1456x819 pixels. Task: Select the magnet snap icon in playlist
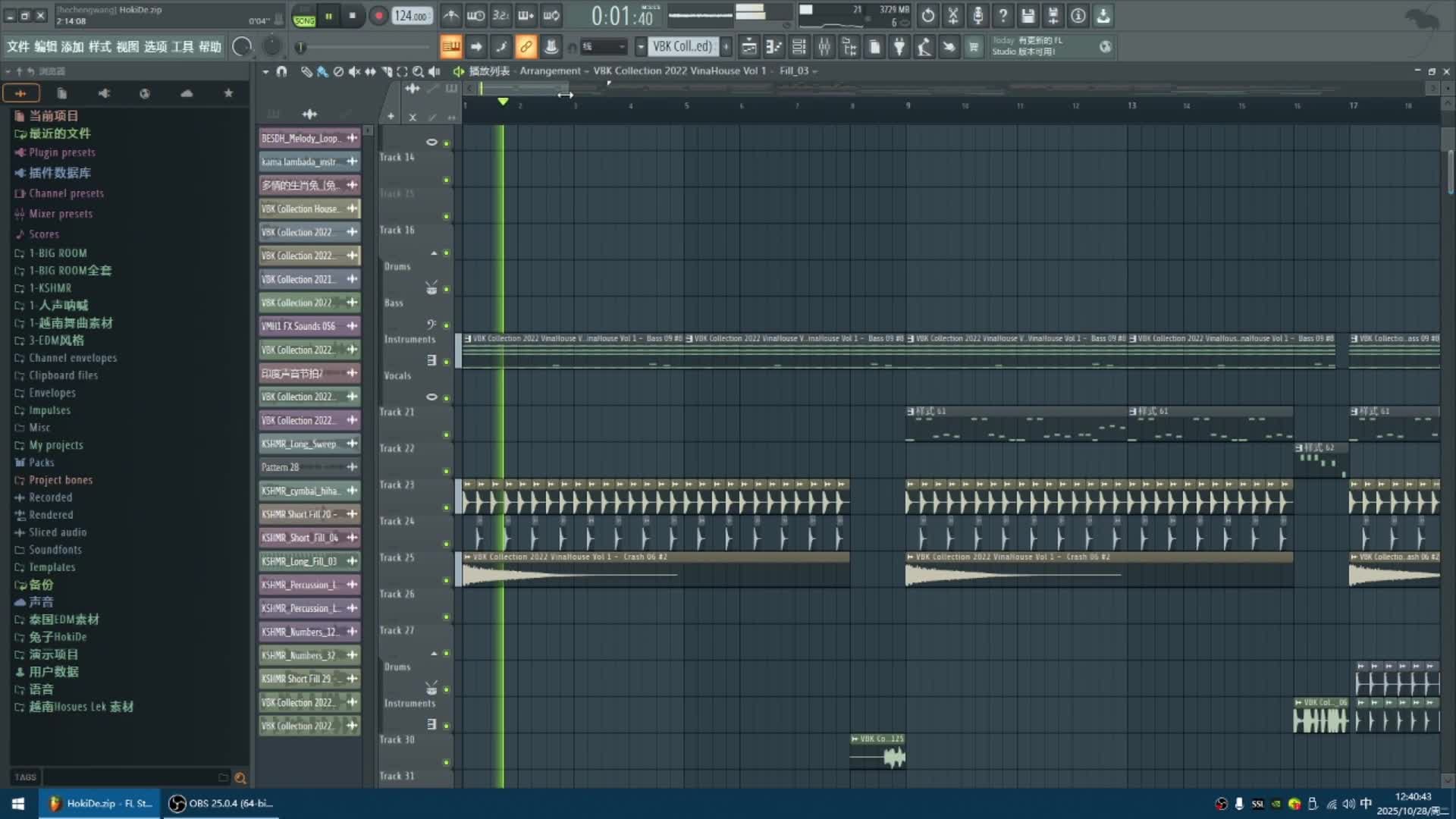pos(281,71)
